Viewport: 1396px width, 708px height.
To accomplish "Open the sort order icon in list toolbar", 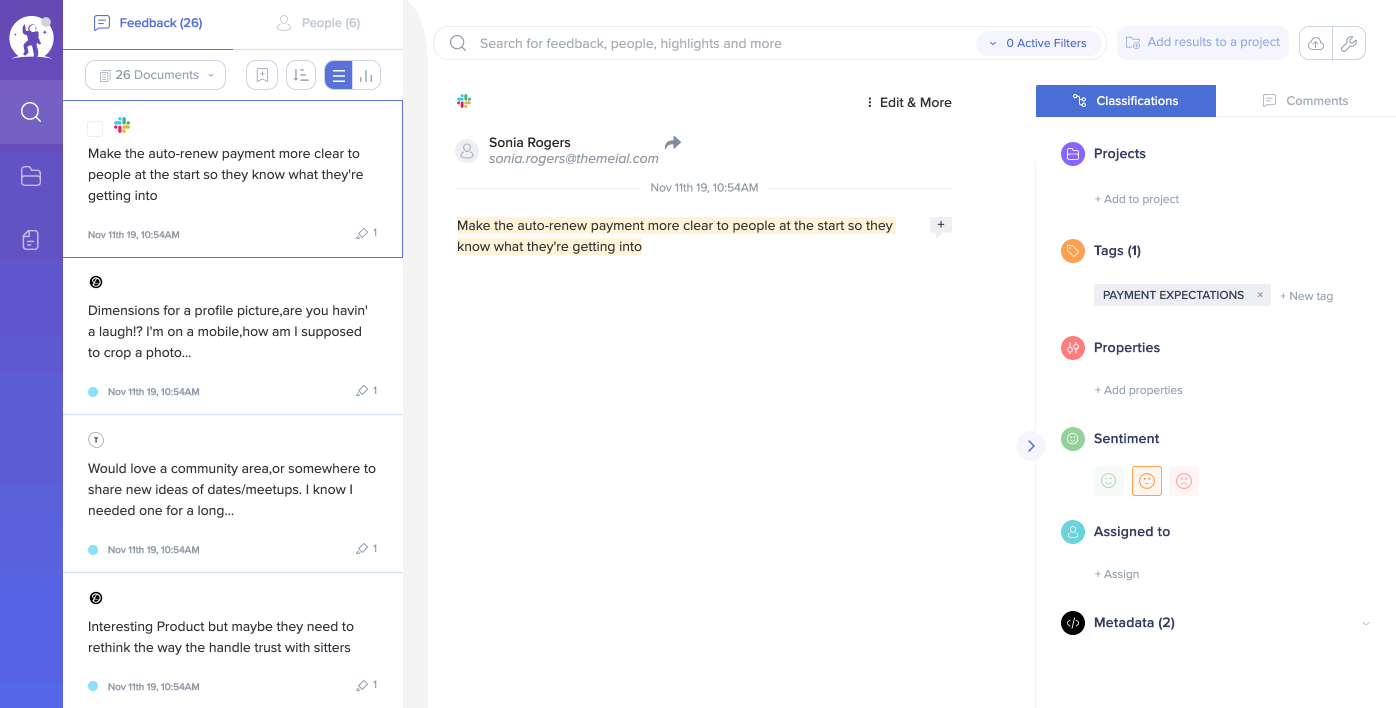I will [301, 75].
